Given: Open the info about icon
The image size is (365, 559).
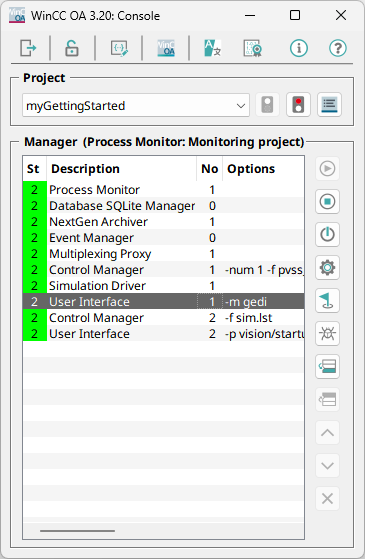Looking at the screenshot, I should (299, 48).
